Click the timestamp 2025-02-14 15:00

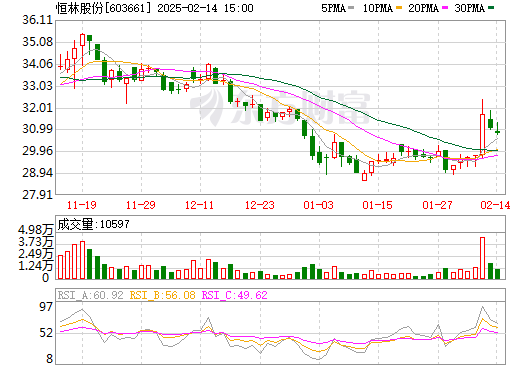click(x=205, y=8)
